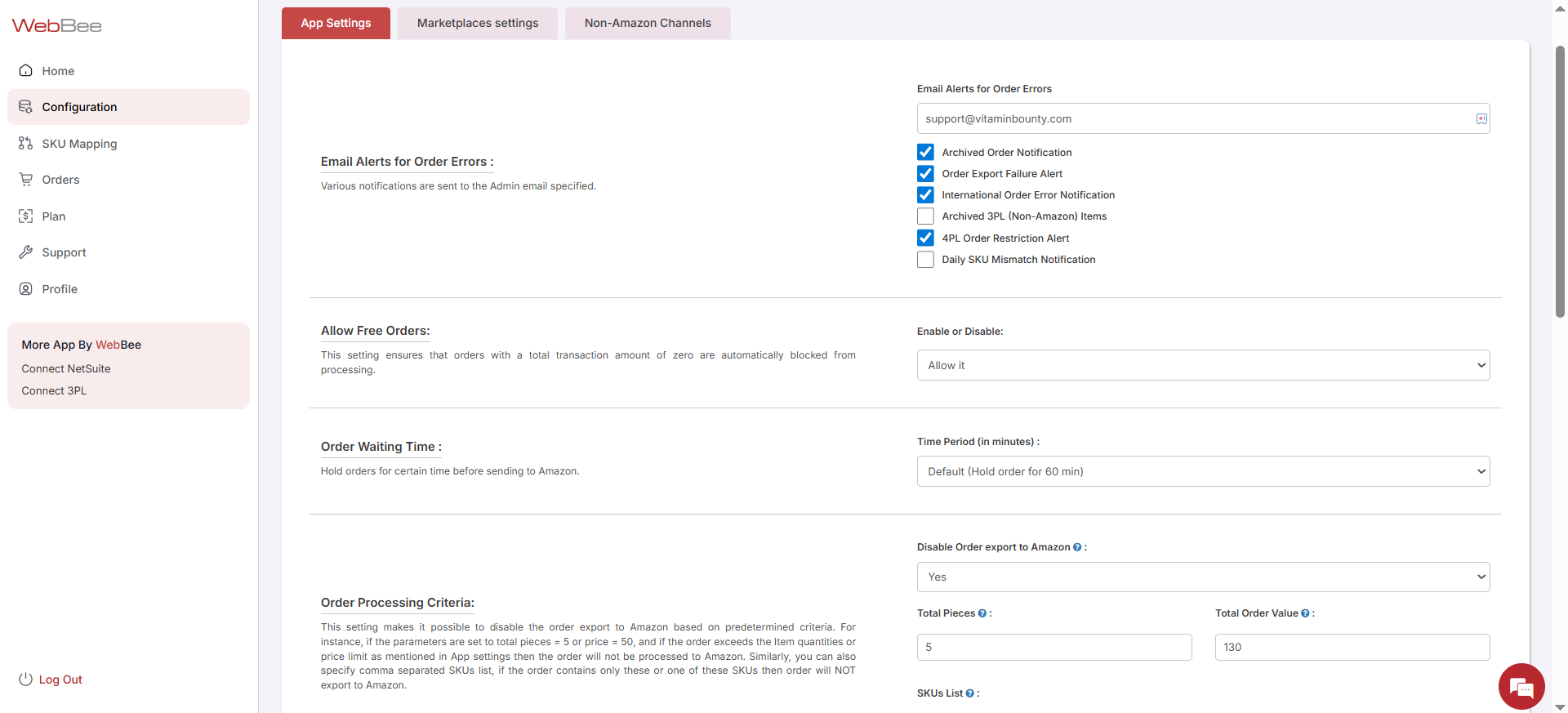
Task: Click the Log Out link
Action: [x=60, y=680]
